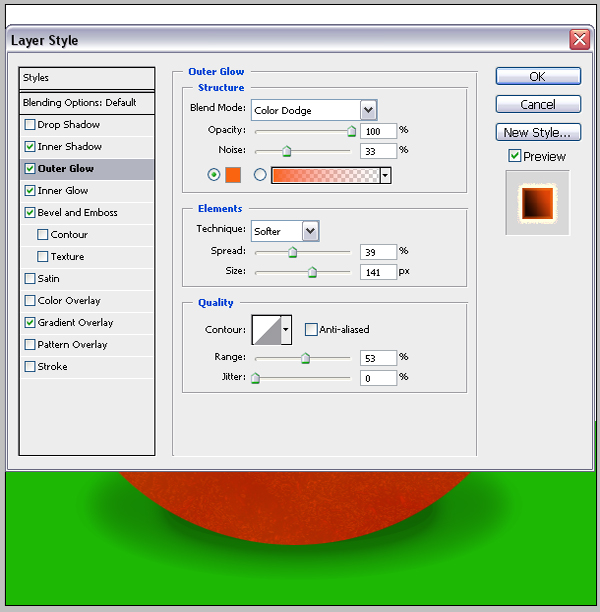Enable the Texture checkbox

(x=43, y=256)
